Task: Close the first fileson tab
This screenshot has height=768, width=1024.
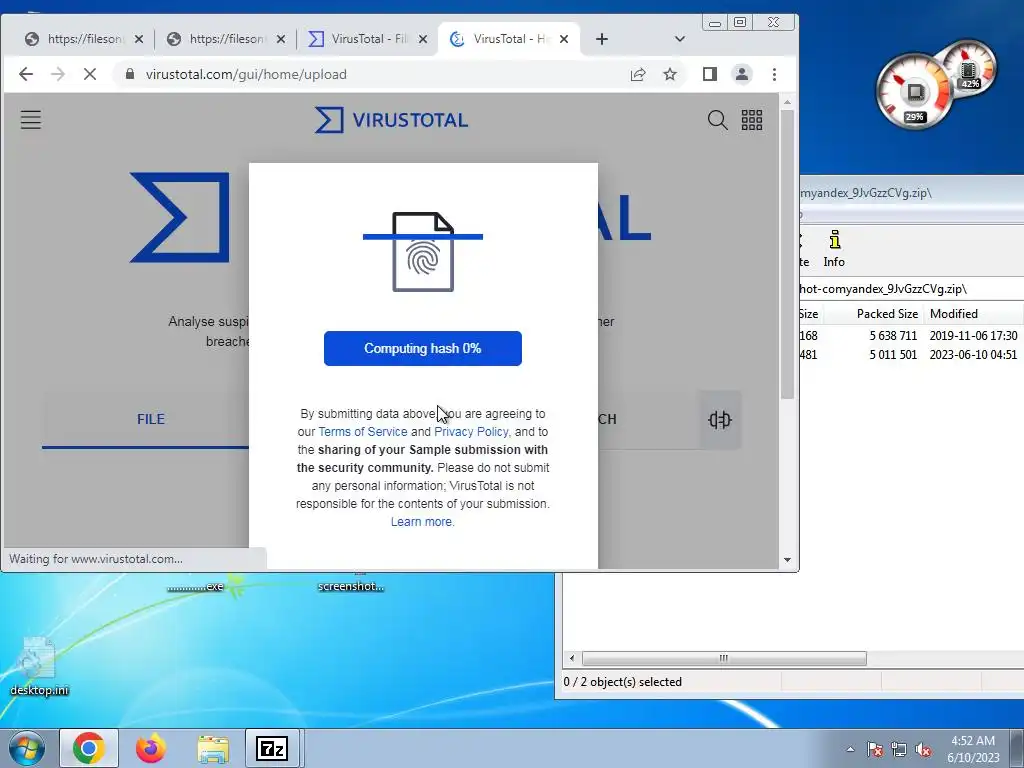Action: coord(138,39)
